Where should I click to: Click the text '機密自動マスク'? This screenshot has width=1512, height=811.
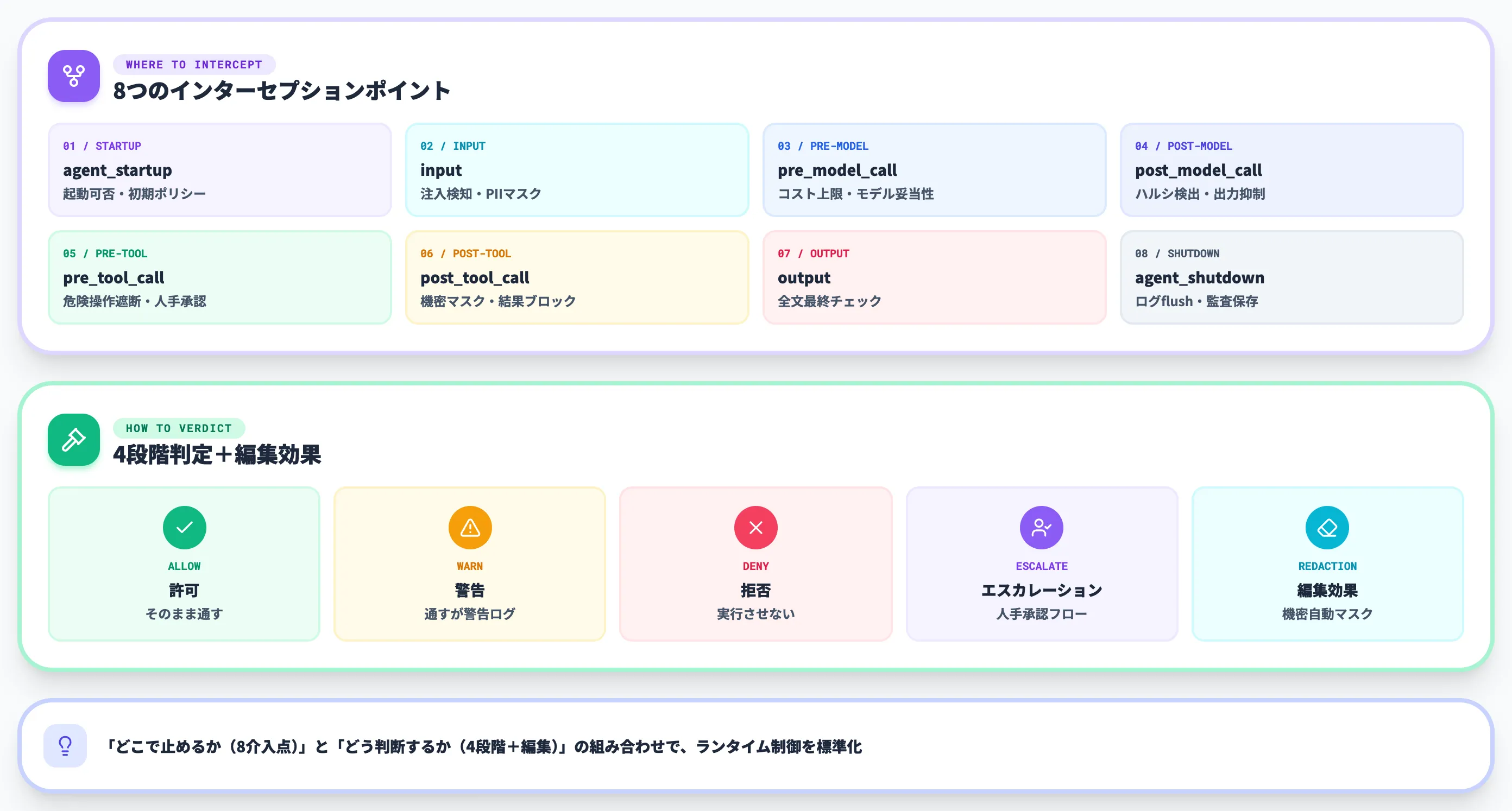pyautogui.click(x=1327, y=614)
